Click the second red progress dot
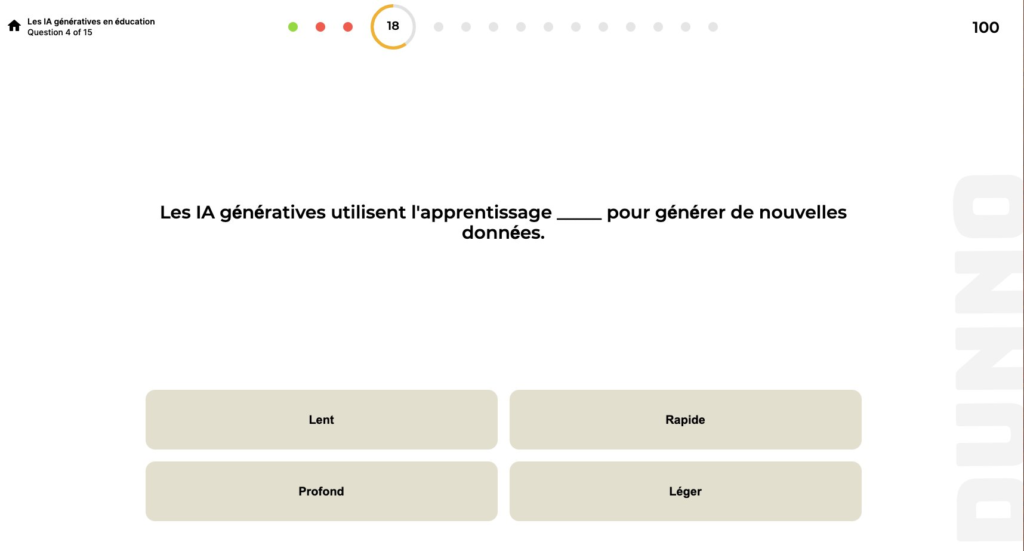Image resolution: width=1024 pixels, height=551 pixels. [x=348, y=27]
